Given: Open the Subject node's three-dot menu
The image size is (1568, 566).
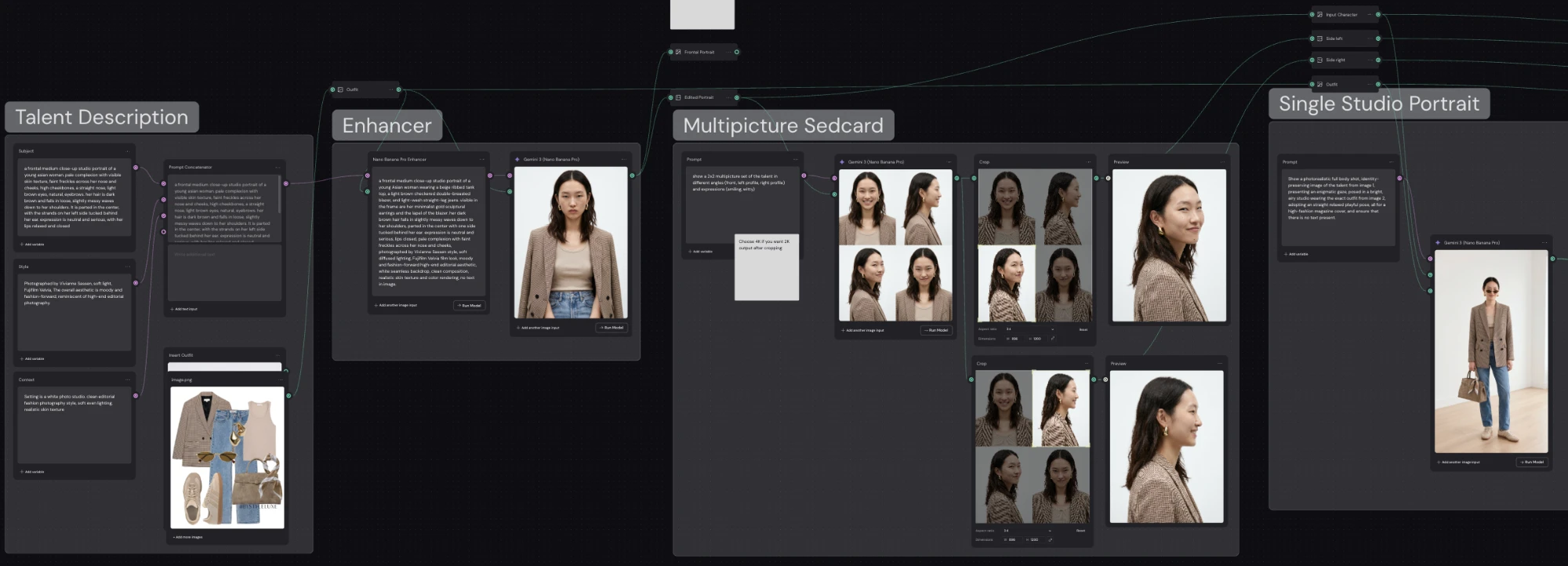Looking at the screenshot, I should click(128, 151).
